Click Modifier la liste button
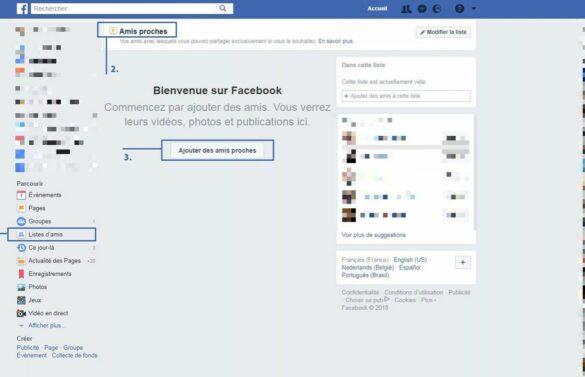This screenshot has height=377, width=585. (443, 32)
